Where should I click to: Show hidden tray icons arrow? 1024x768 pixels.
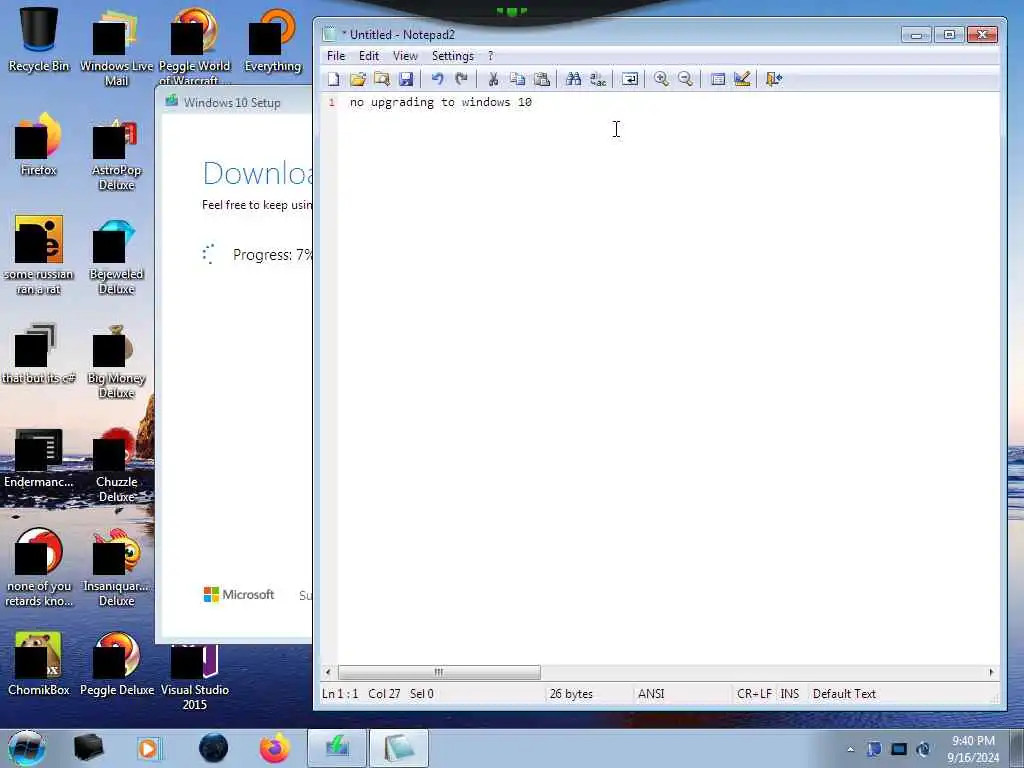click(850, 749)
